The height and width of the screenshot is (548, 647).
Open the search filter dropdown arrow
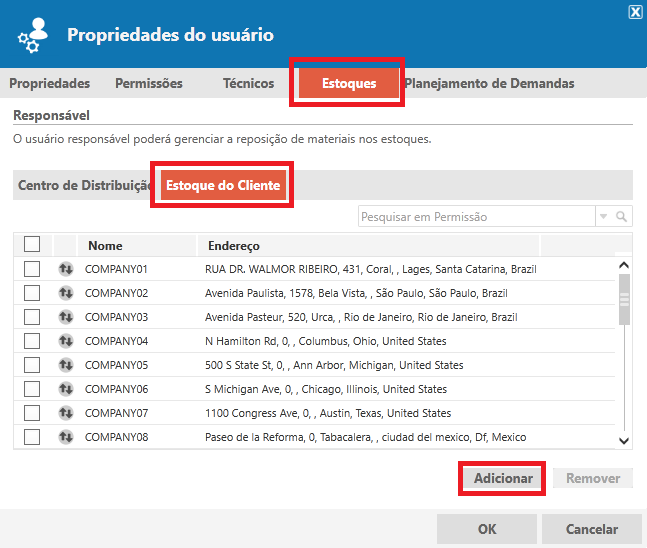(x=603, y=216)
